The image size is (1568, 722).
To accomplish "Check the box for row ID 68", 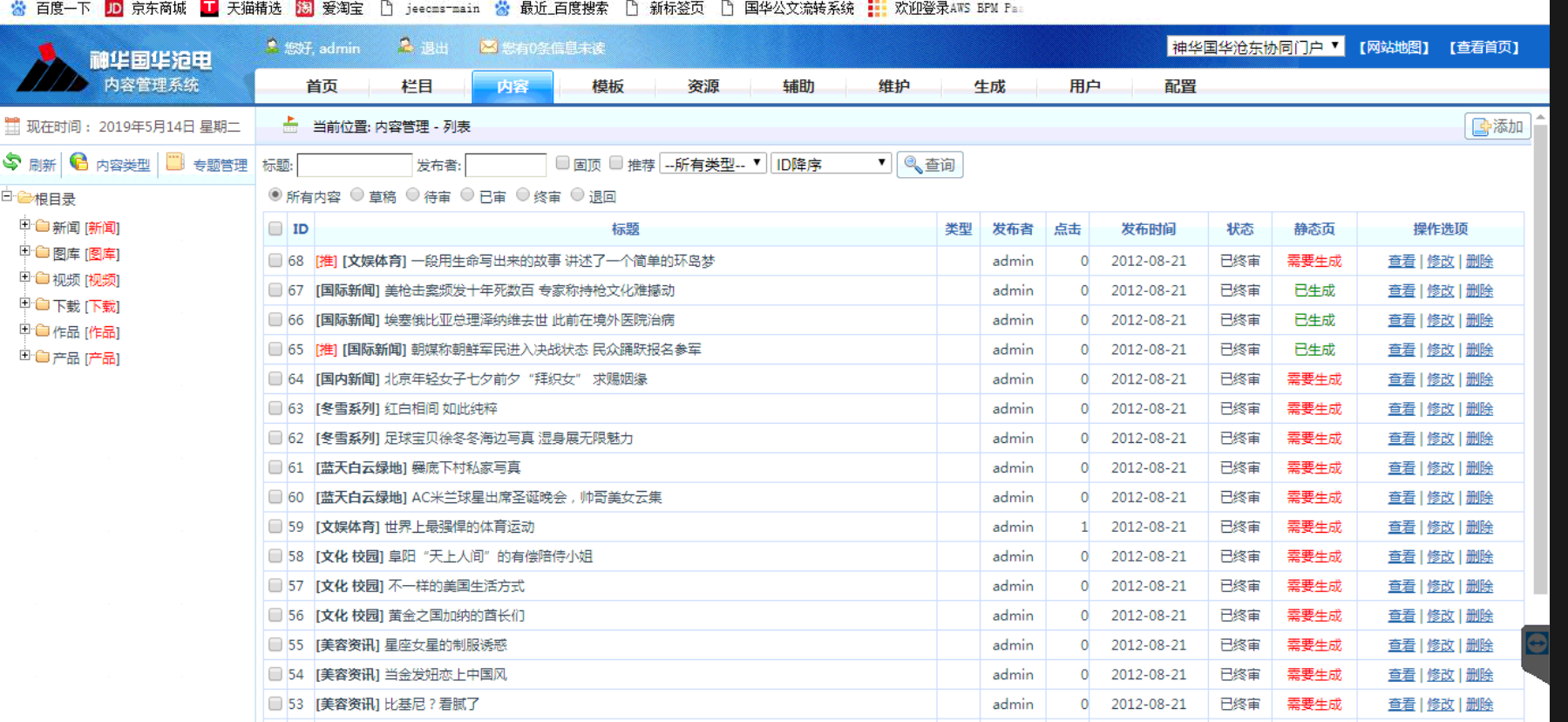I will coord(275,261).
